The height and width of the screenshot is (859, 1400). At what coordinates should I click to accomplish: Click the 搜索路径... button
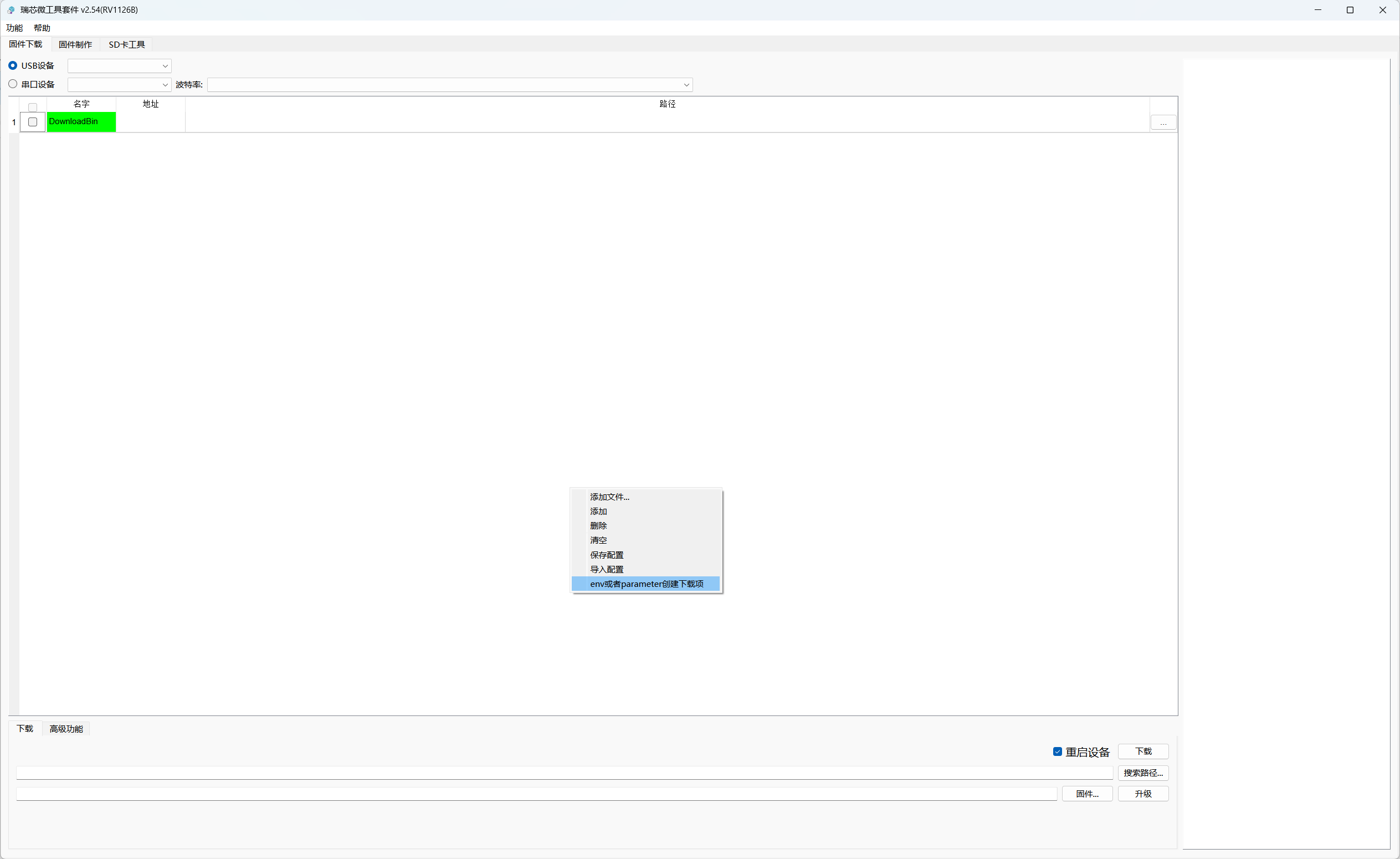point(1143,773)
